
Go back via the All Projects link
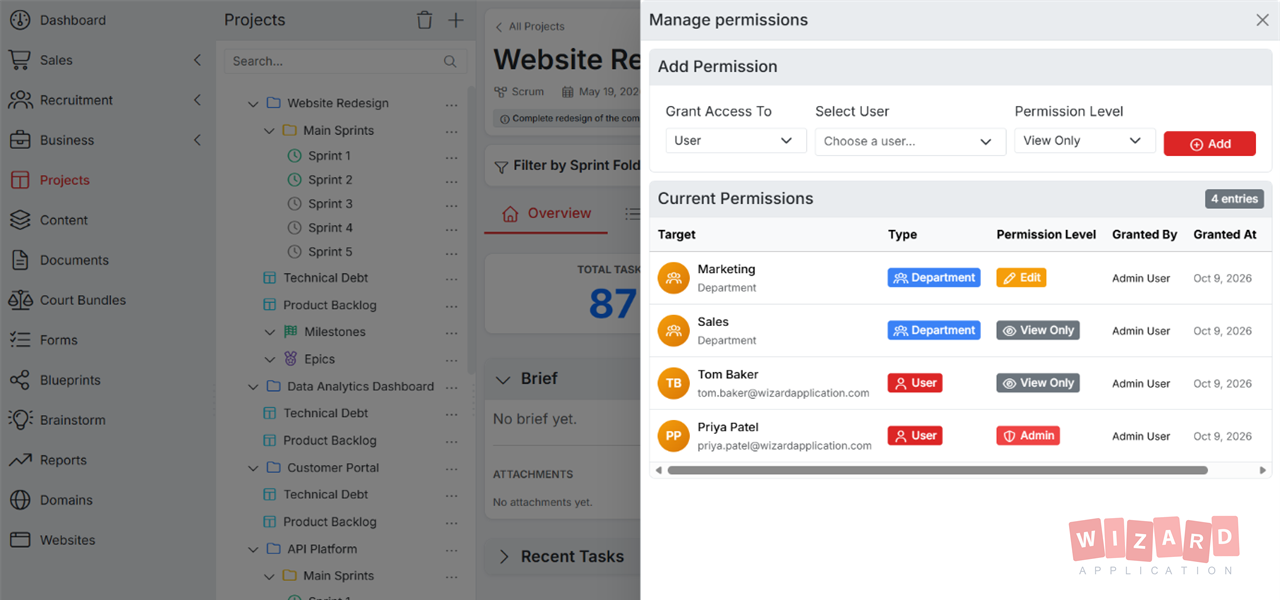click(x=530, y=27)
